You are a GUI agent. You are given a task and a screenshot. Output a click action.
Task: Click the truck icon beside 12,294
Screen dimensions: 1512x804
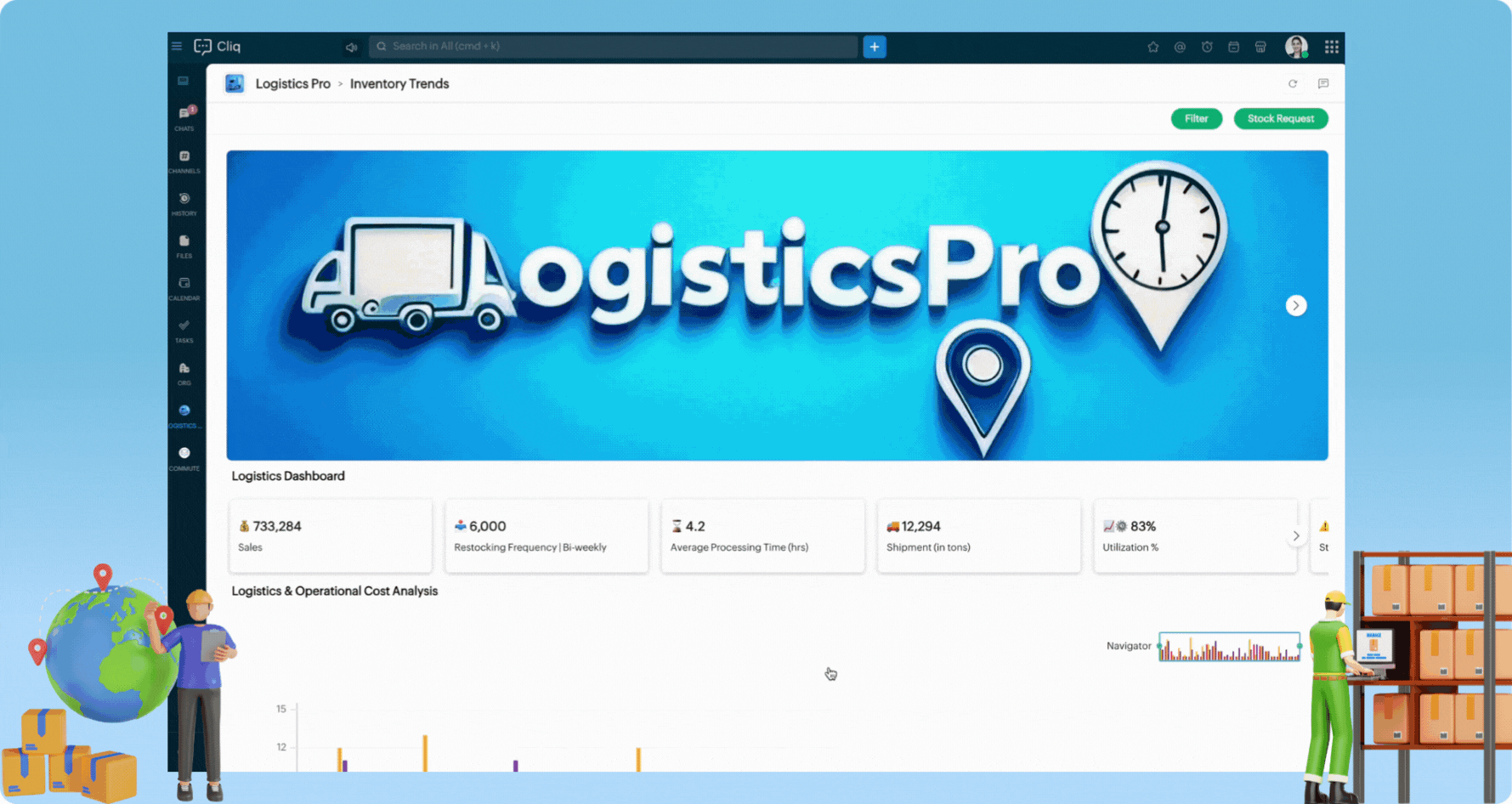(x=892, y=526)
